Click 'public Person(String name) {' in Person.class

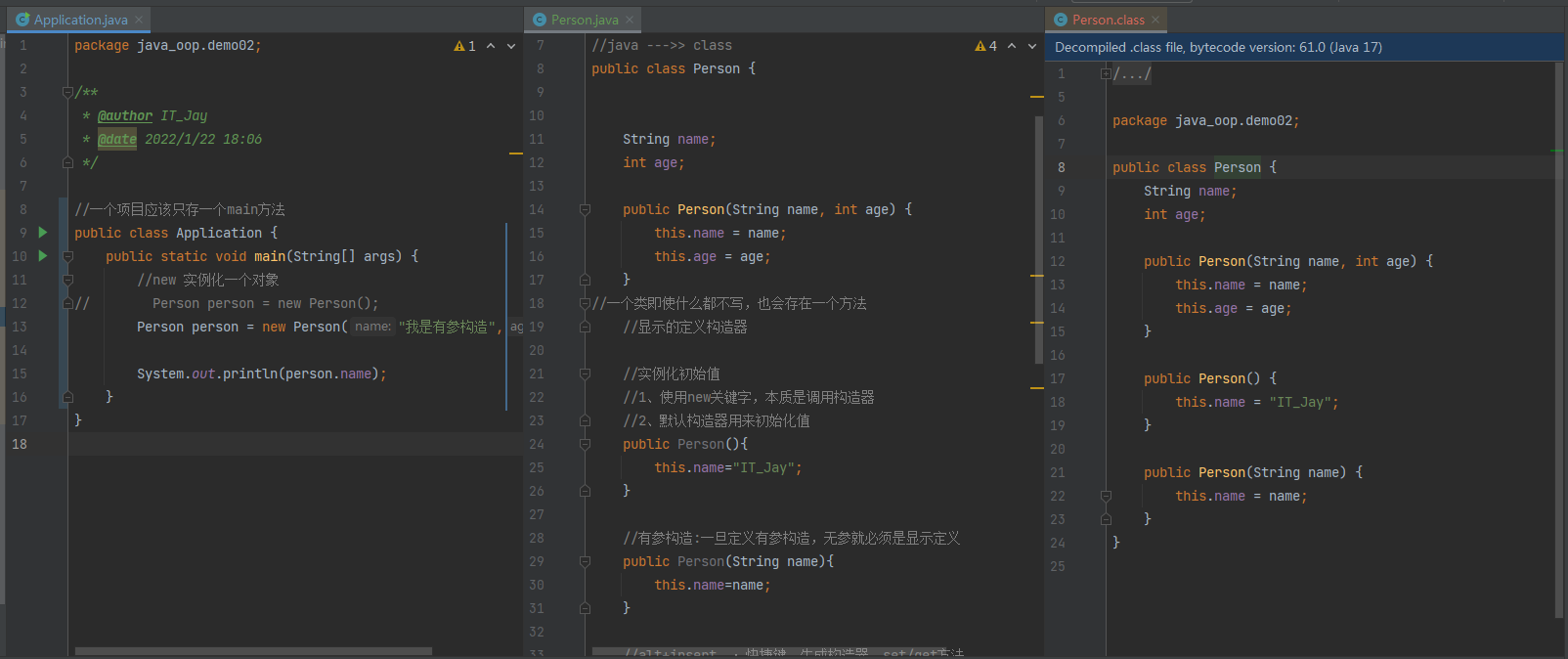pyautogui.click(x=1253, y=472)
